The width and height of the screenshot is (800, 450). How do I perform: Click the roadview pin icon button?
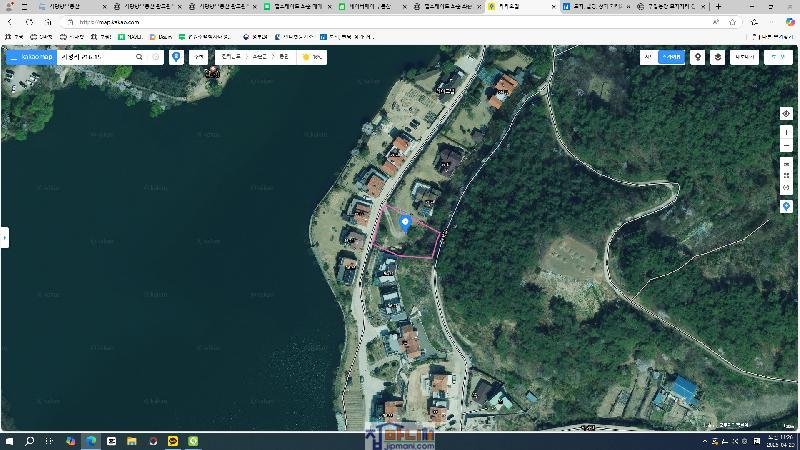(698, 57)
